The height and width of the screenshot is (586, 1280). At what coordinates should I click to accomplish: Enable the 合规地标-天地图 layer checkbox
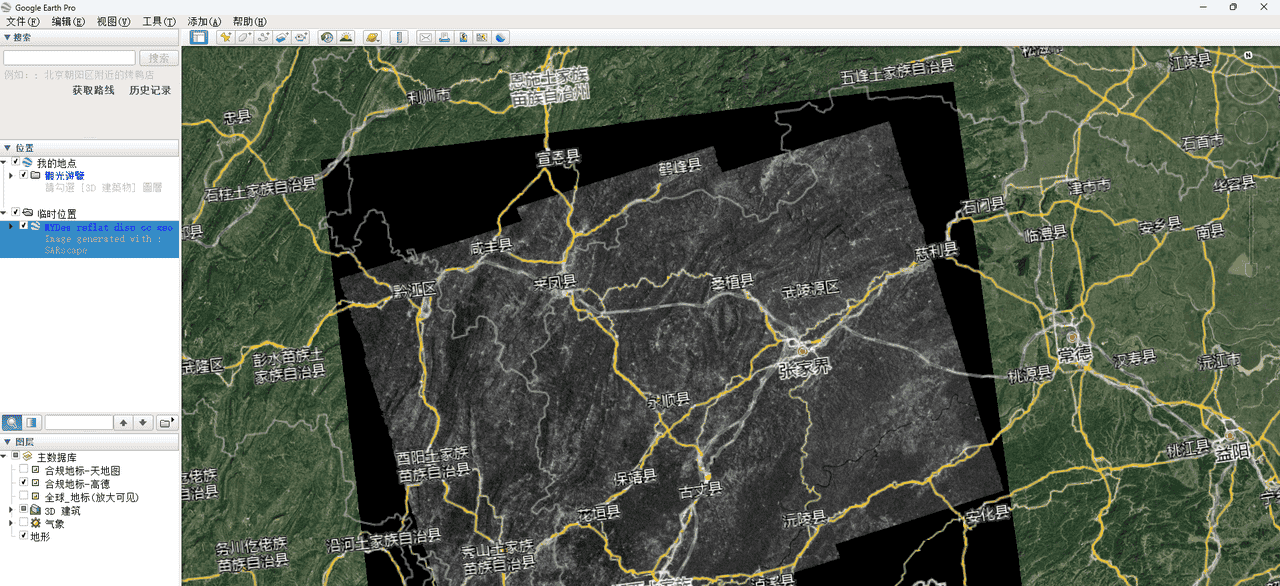24,470
